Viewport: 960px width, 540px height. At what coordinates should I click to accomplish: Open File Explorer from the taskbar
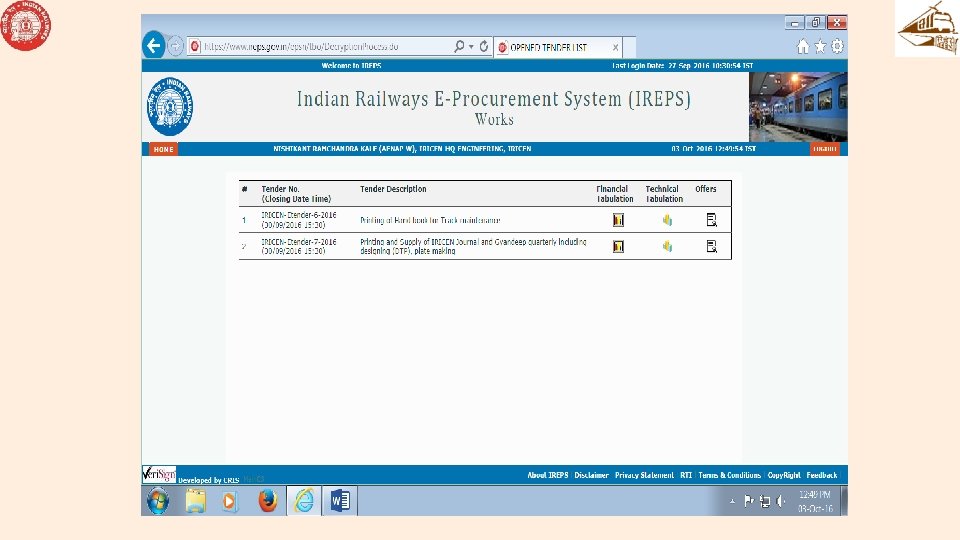(x=195, y=501)
